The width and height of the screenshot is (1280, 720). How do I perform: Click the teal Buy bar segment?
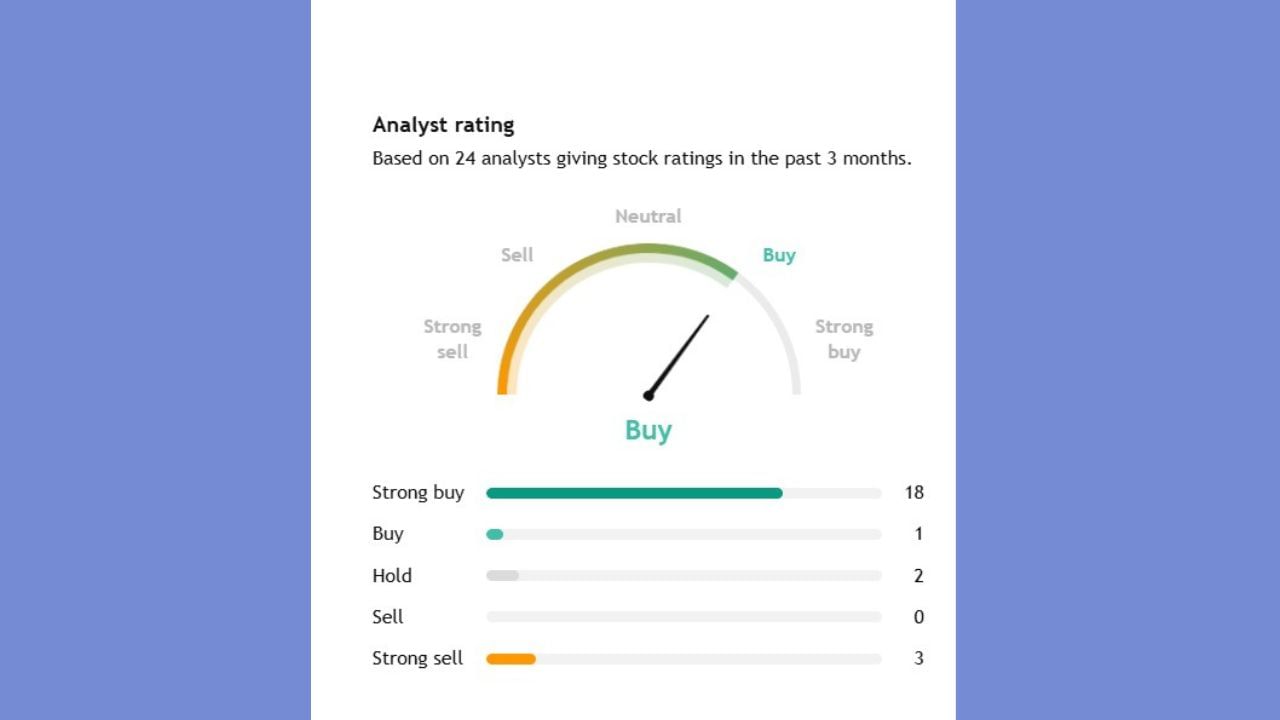[x=495, y=534]
